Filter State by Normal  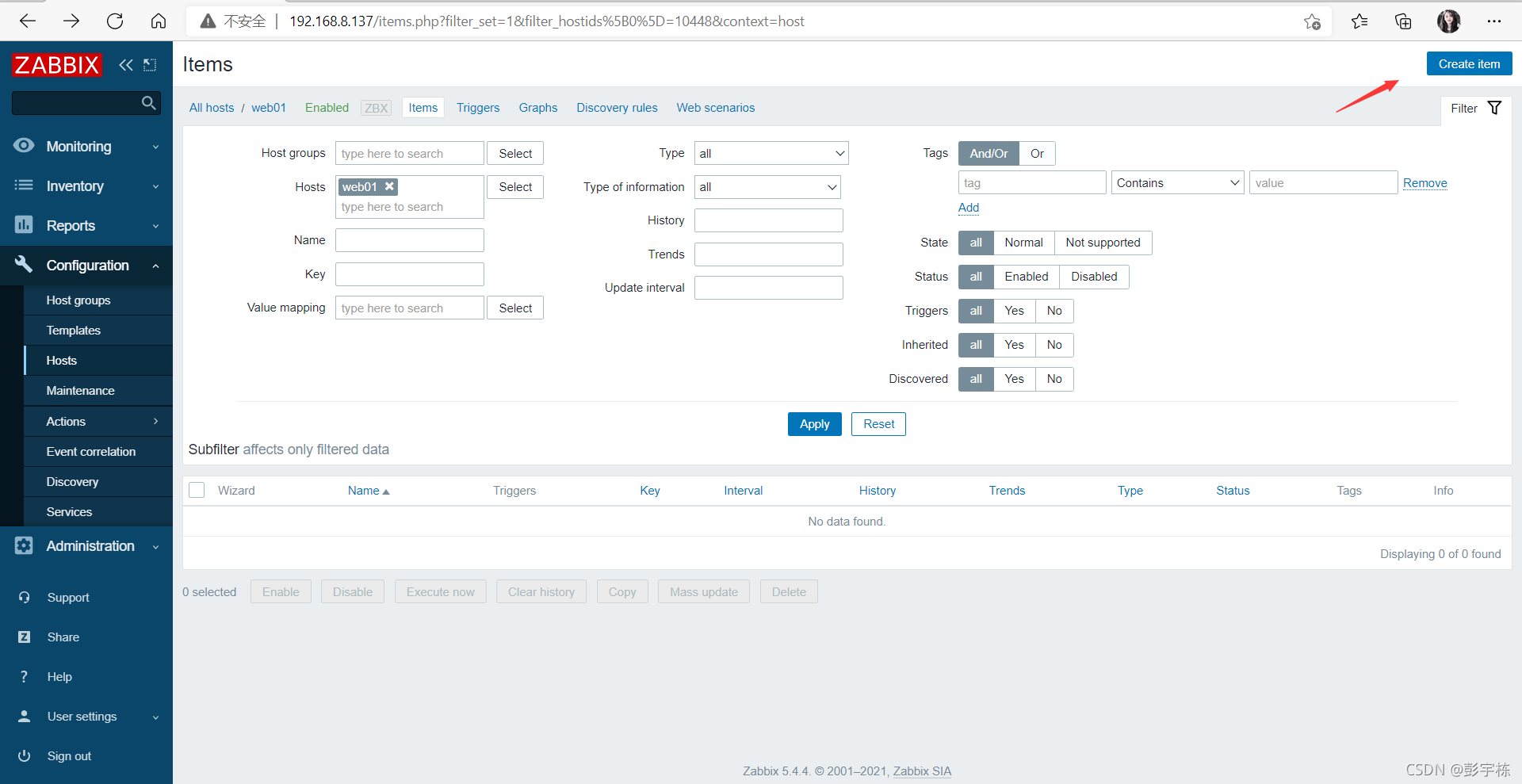[1023, 243]
